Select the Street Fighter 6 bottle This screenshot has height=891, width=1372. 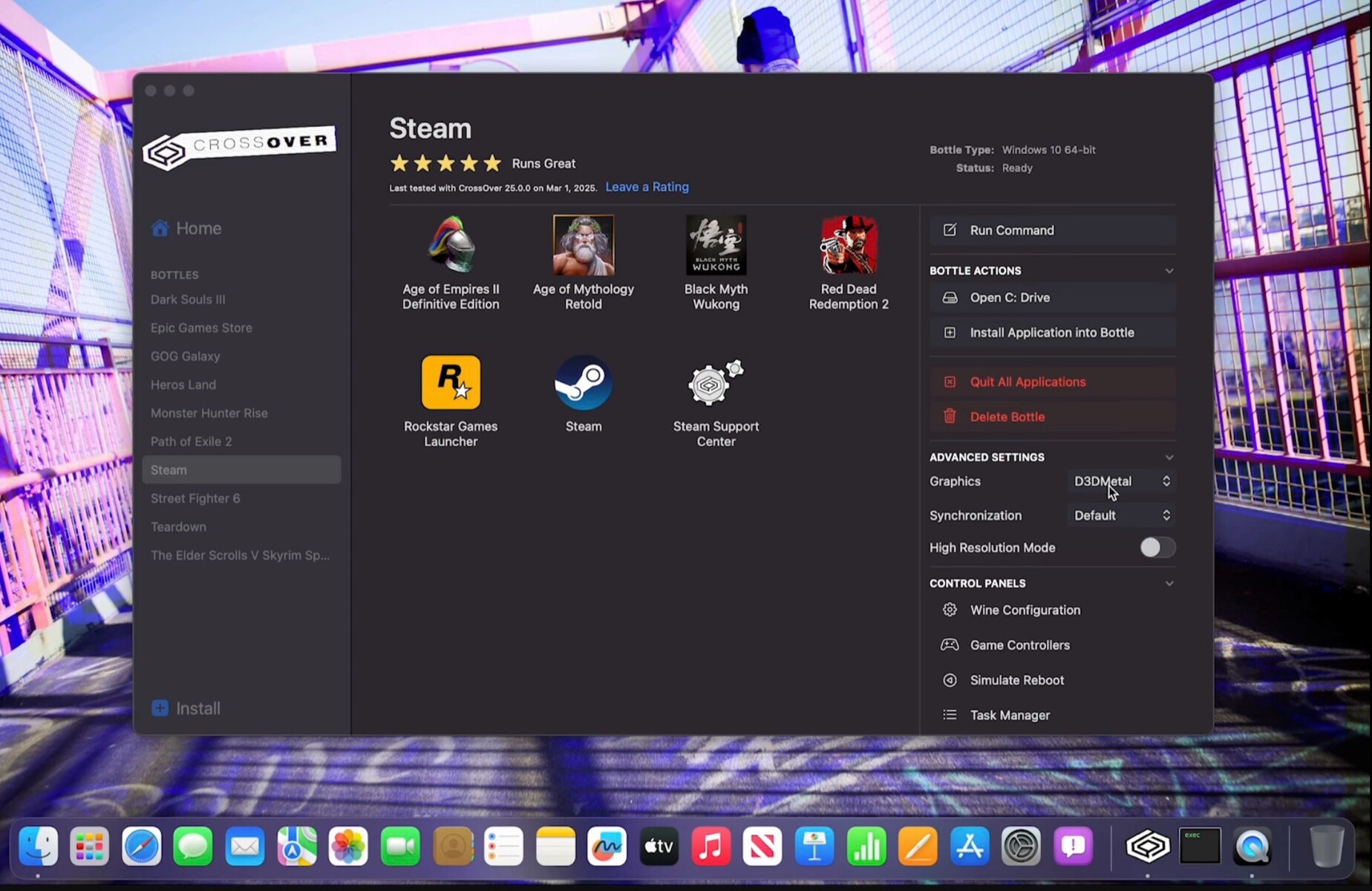(241, 498)
